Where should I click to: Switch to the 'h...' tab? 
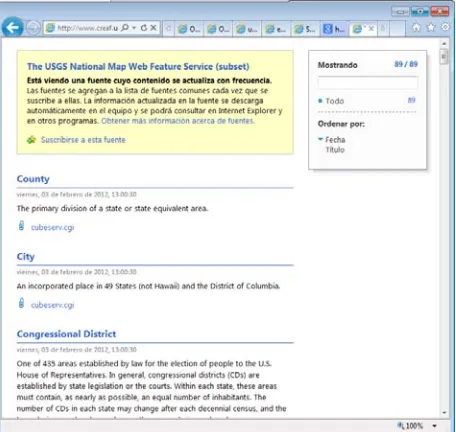[334, 29]
